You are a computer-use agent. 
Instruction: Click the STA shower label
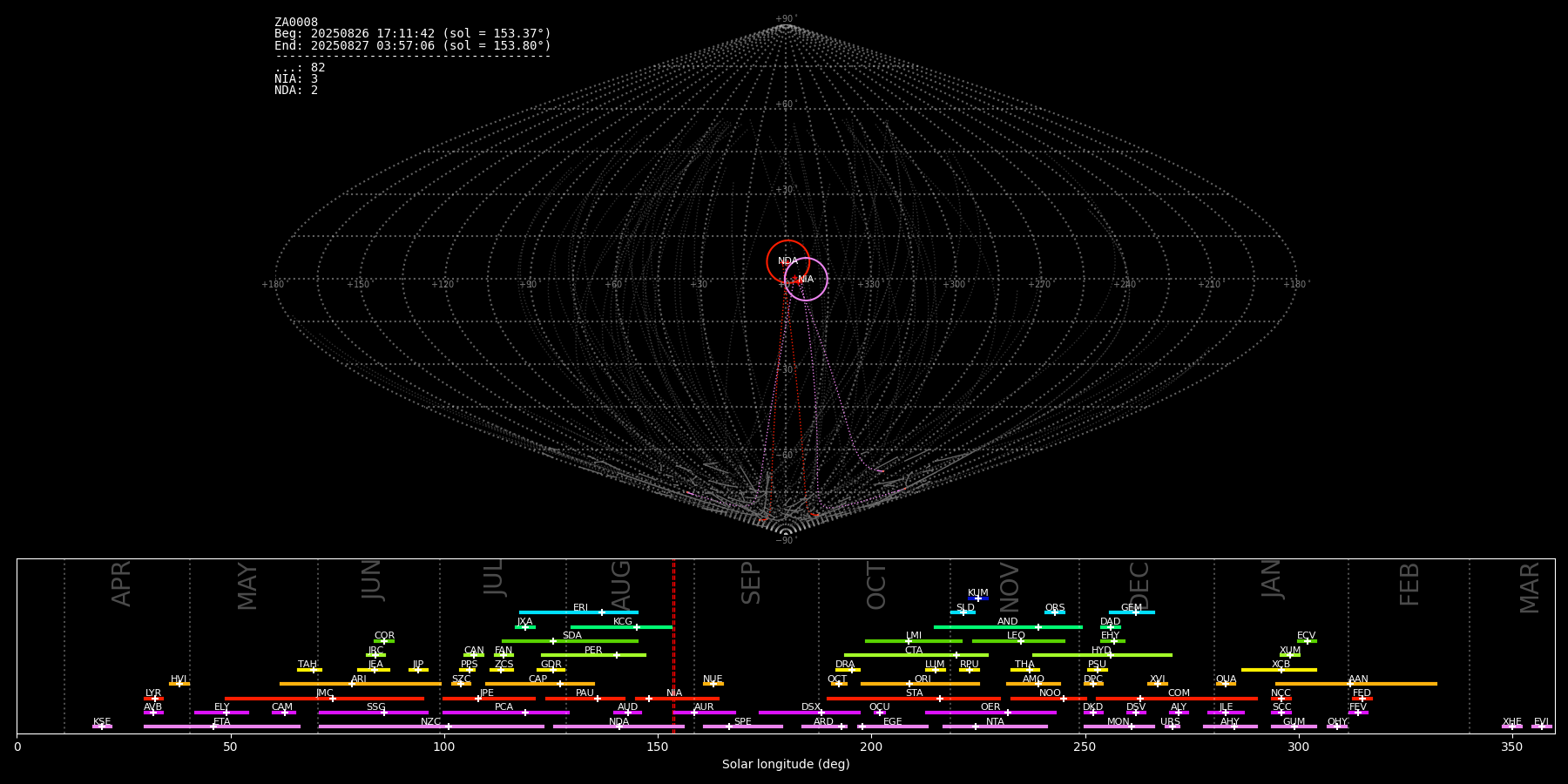click(914, 693)
